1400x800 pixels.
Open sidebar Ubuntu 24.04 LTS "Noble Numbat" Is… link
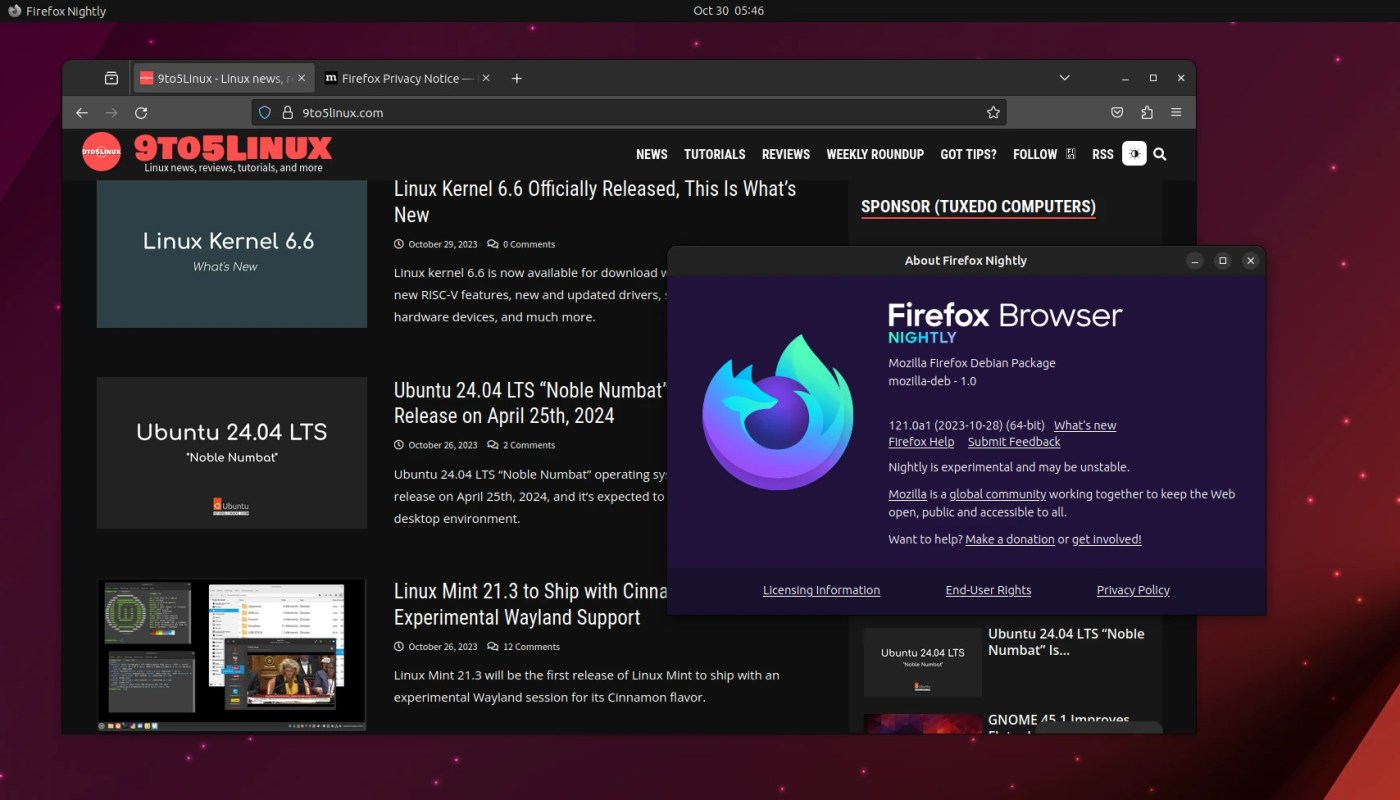[1066, 642]
